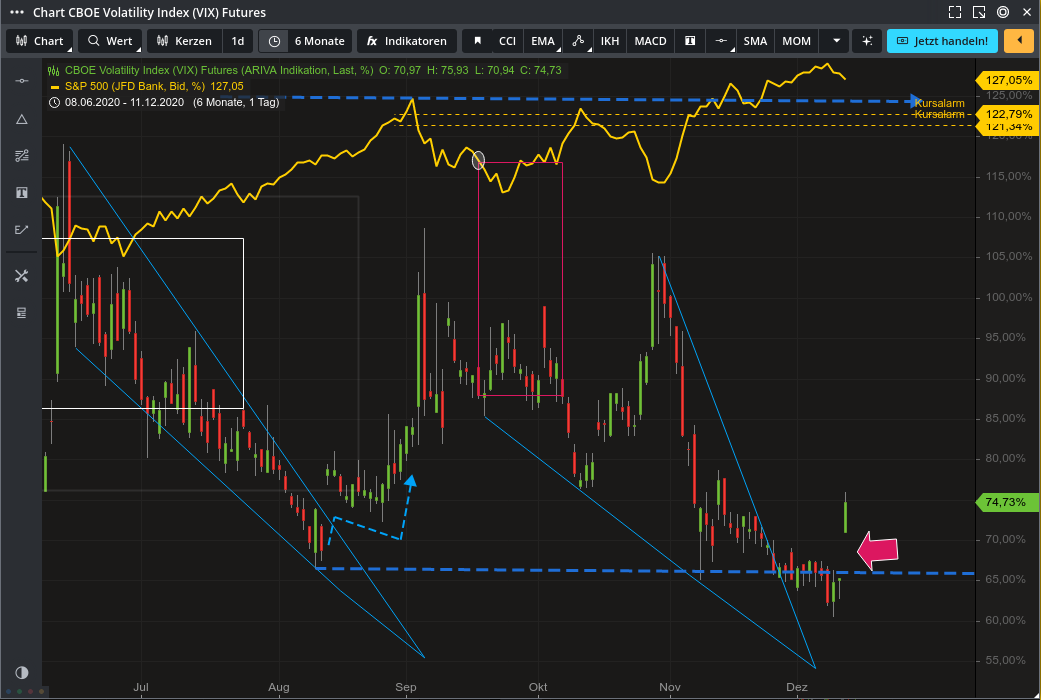Expand the more indicators dropdown arrow

(837, 41)
